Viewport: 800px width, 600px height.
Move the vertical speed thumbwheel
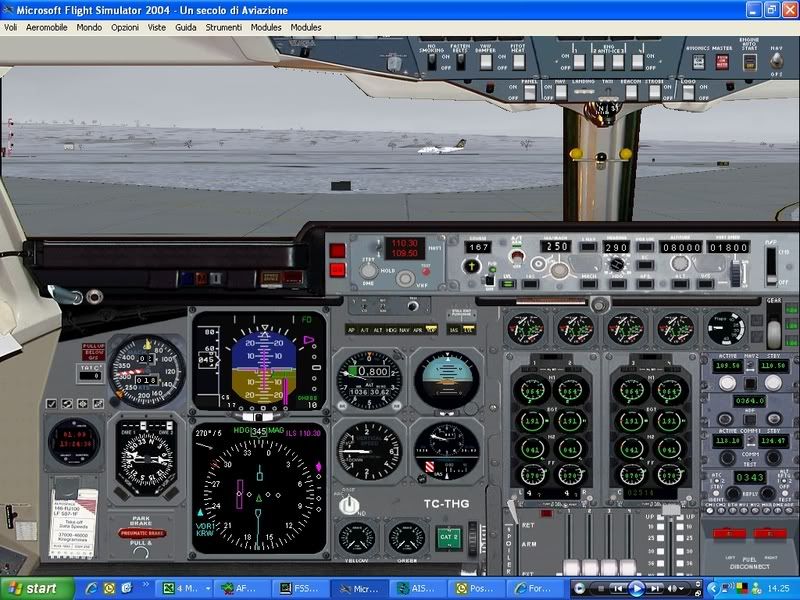(x=735, y=273)
